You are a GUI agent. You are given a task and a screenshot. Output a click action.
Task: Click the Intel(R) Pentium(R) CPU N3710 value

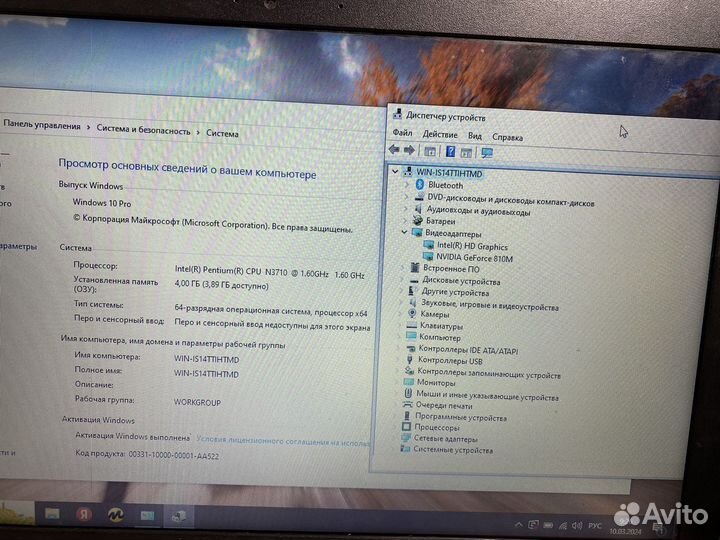270,272
